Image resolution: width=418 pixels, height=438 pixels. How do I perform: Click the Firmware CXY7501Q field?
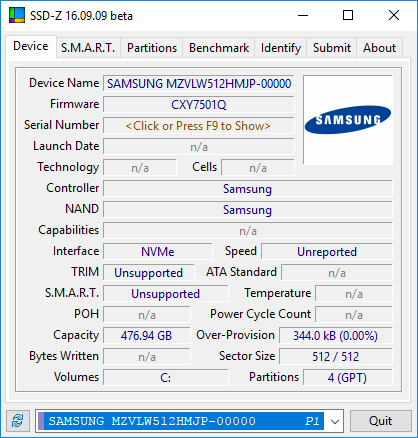(199, 105)
